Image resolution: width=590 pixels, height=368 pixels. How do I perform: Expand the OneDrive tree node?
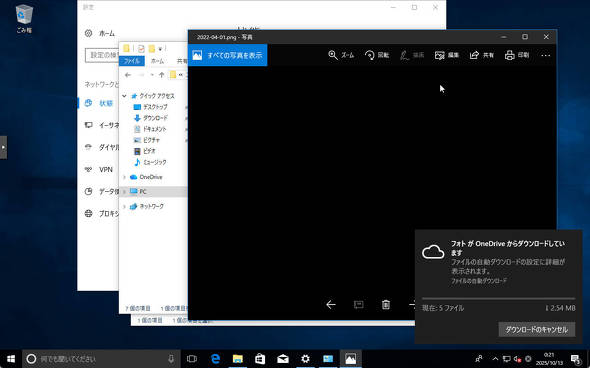(x=124, y=177)
